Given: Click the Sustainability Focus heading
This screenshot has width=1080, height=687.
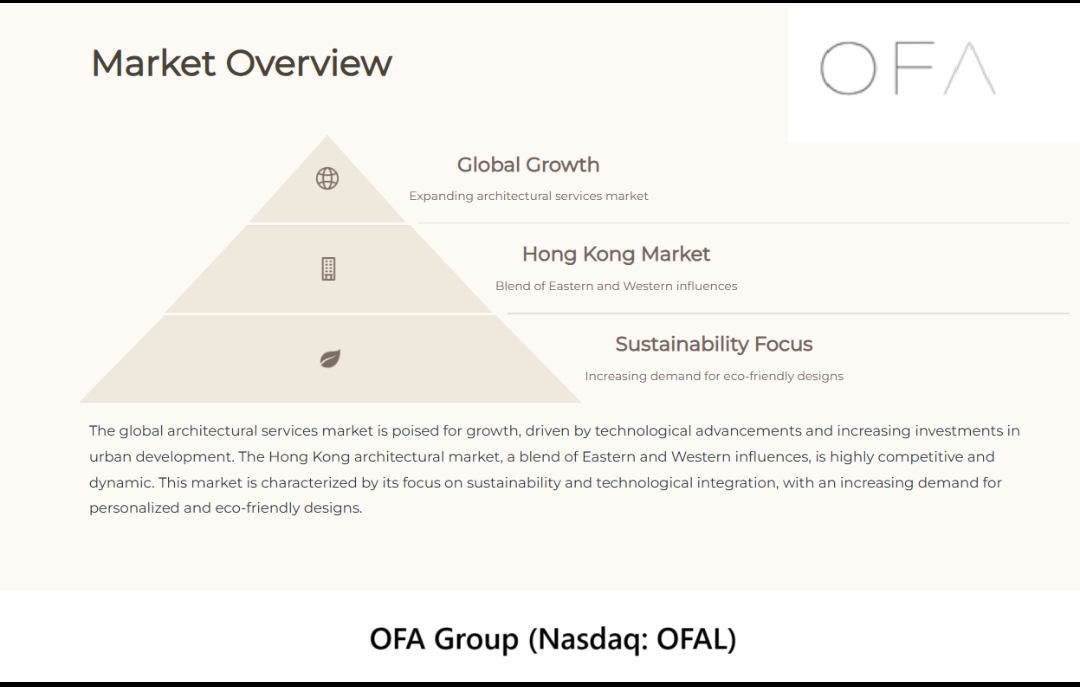Looking at the screenshot, I should 714,344.
